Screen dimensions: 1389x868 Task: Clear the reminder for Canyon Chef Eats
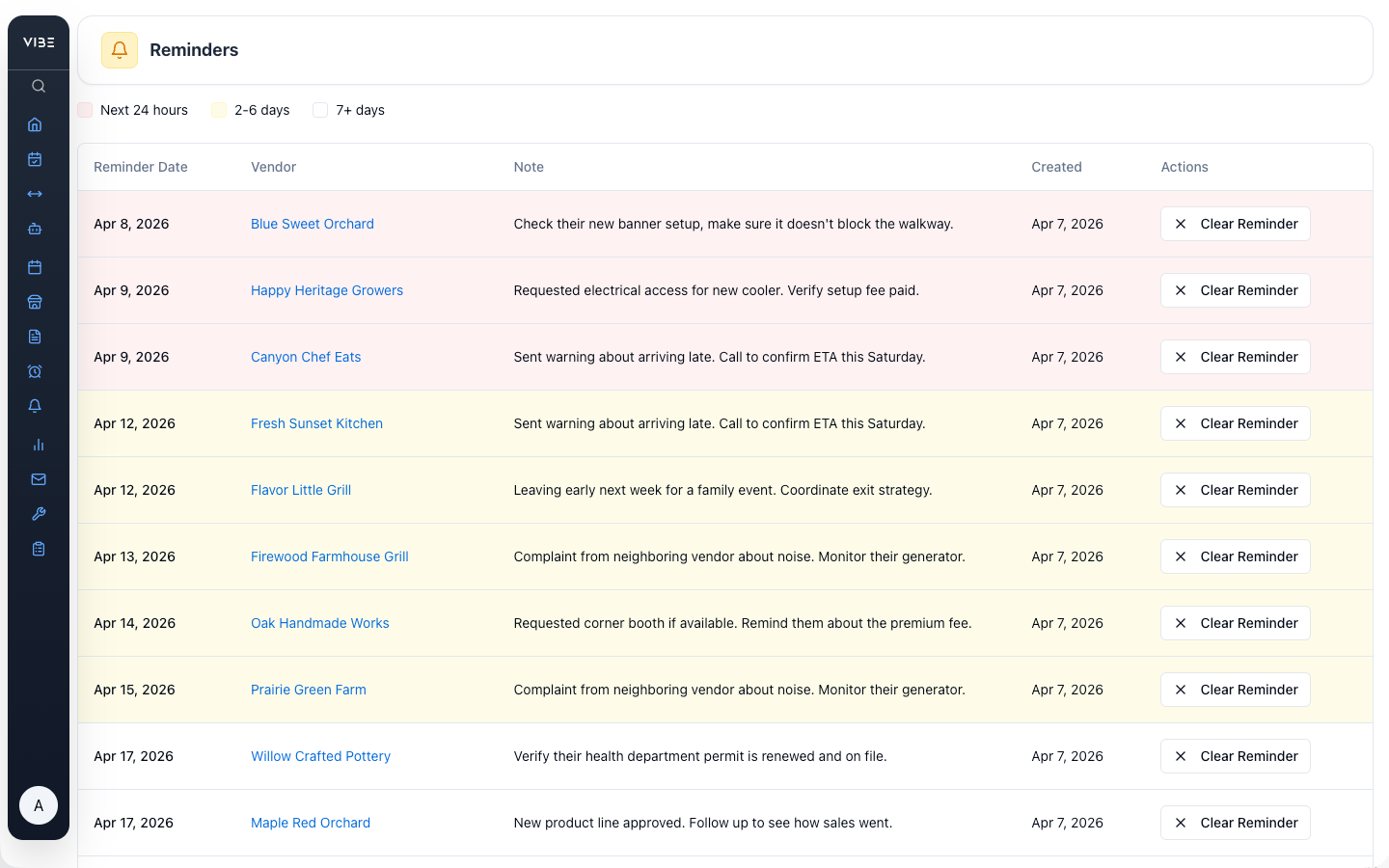1235,356
